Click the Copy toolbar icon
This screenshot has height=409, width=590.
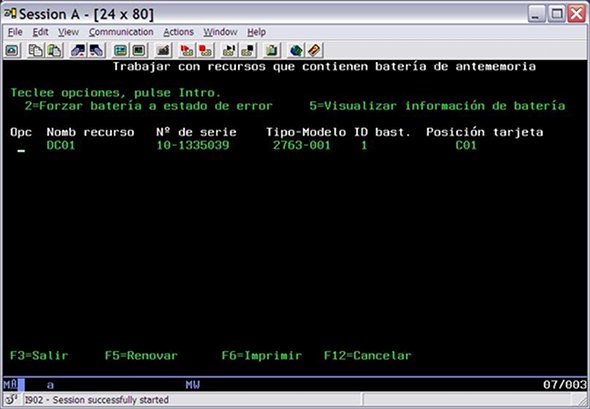pyautogui.click(x=35, y=50)
